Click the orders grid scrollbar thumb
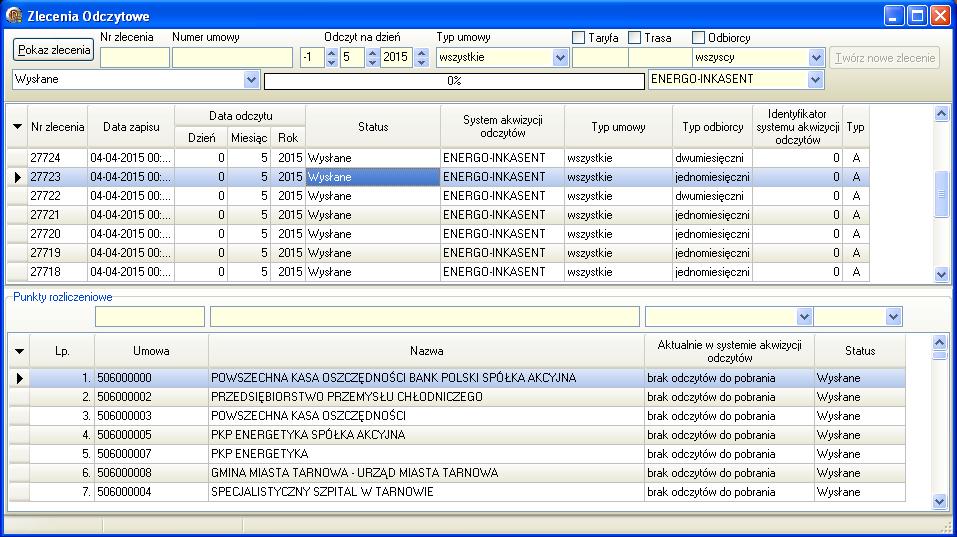 (941, 193)
